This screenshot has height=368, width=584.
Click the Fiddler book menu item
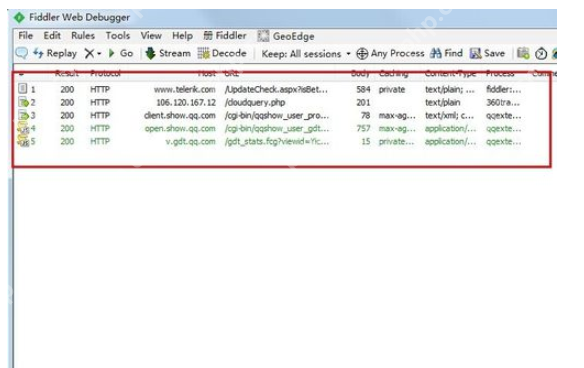coord(225,36)
